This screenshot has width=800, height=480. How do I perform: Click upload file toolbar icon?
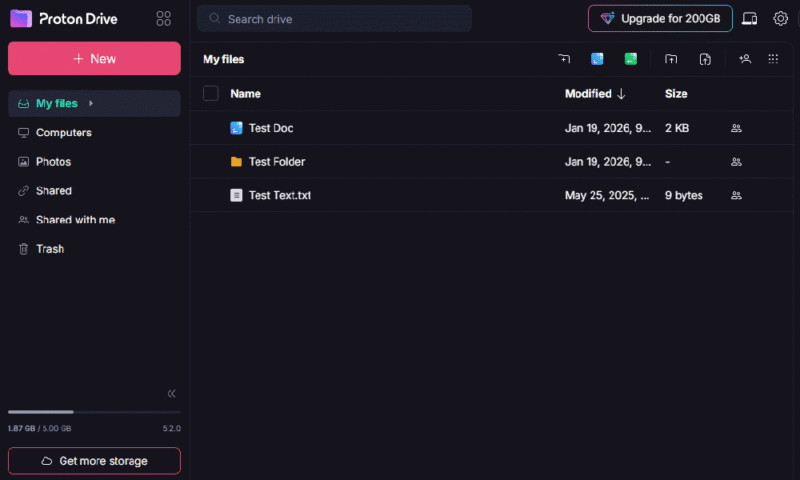point(705,59)
